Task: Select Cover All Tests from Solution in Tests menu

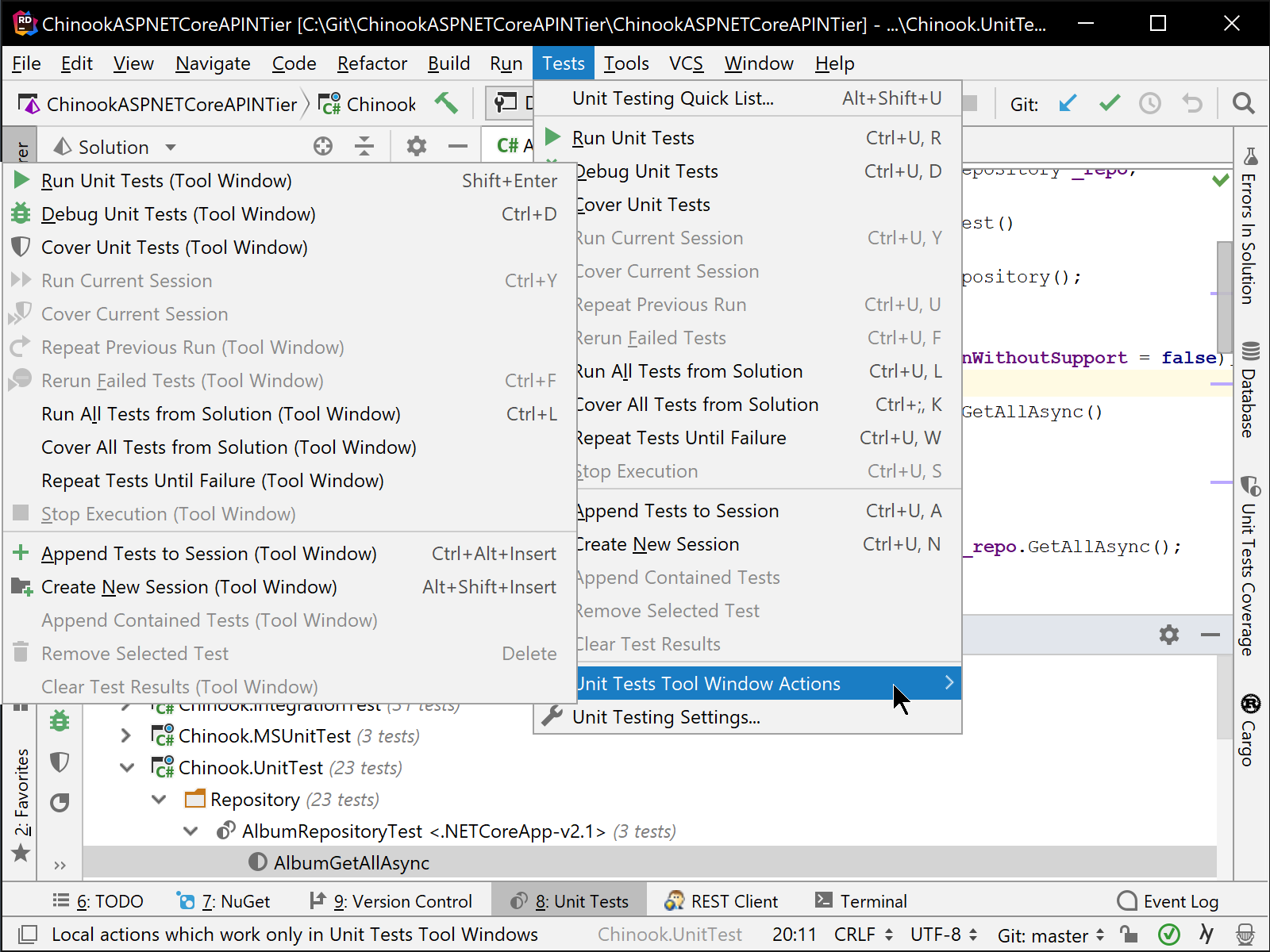Action: [x=768, y=405]
